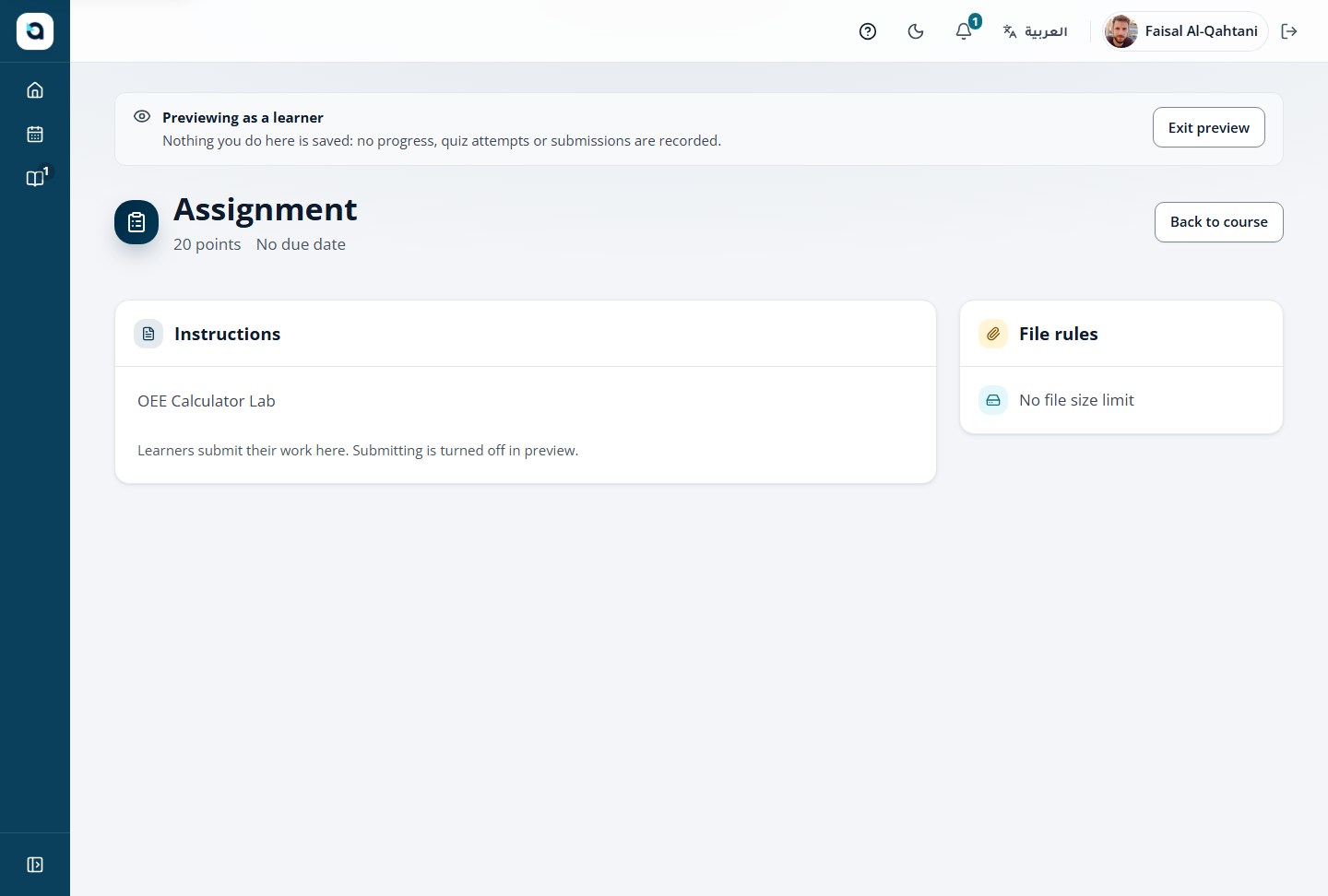
Task: Click the '20 points' label
Action: click(207, 244)
